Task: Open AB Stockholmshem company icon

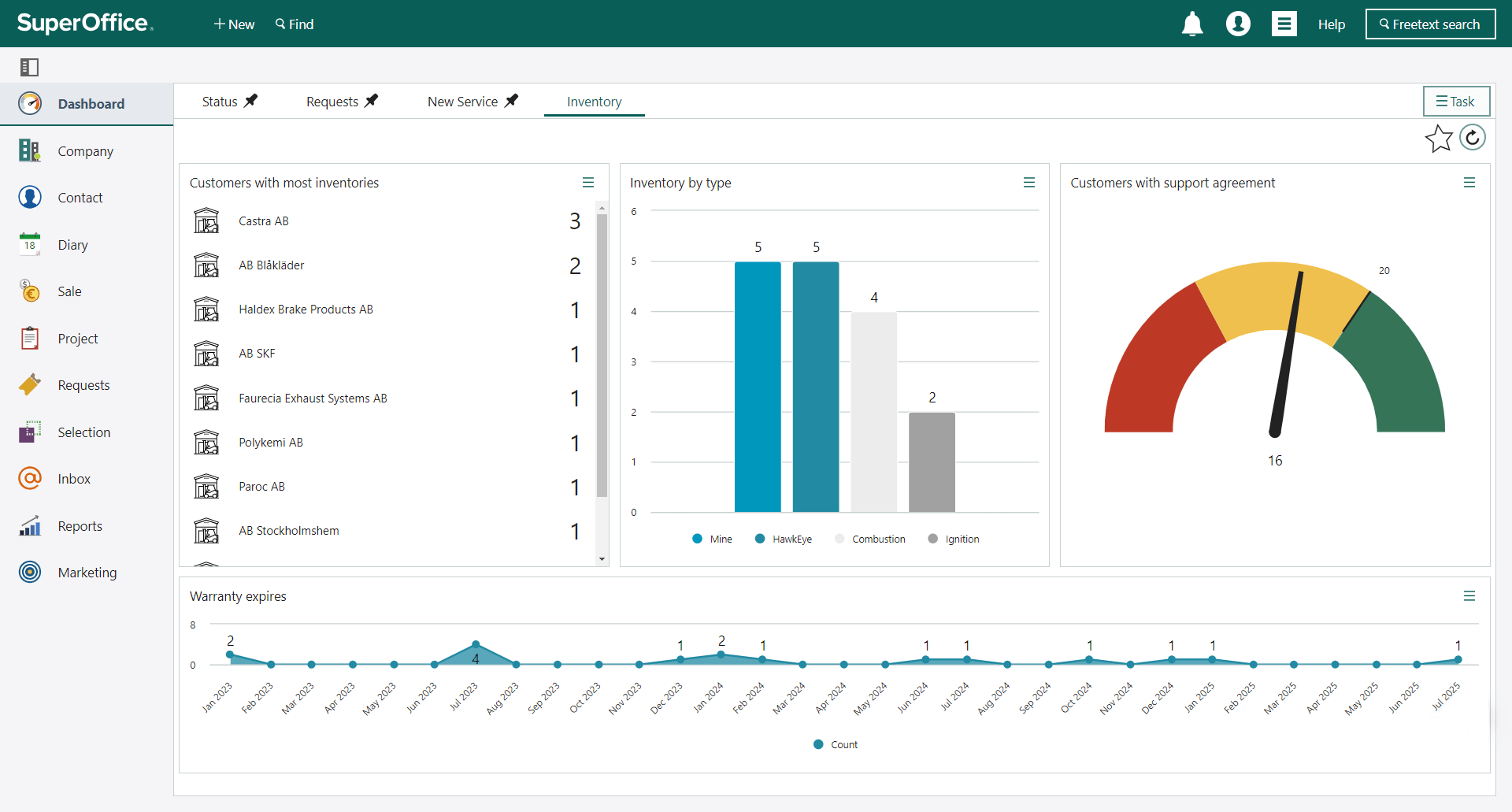Action: (206, 530)
